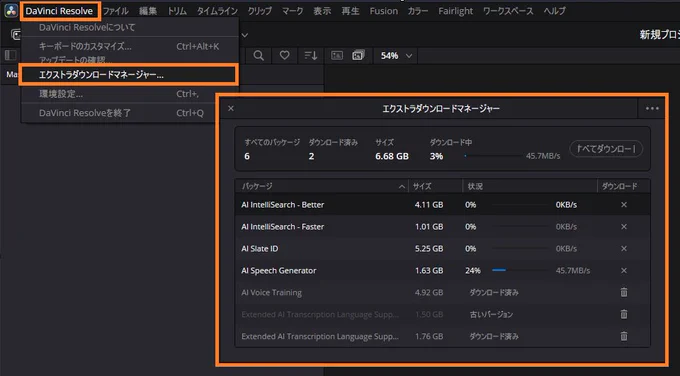This screenshot has width=680, height=376.
Task: Close the エクストラダウンロードマネージャー dialog
Action: [x=231, y=108]
